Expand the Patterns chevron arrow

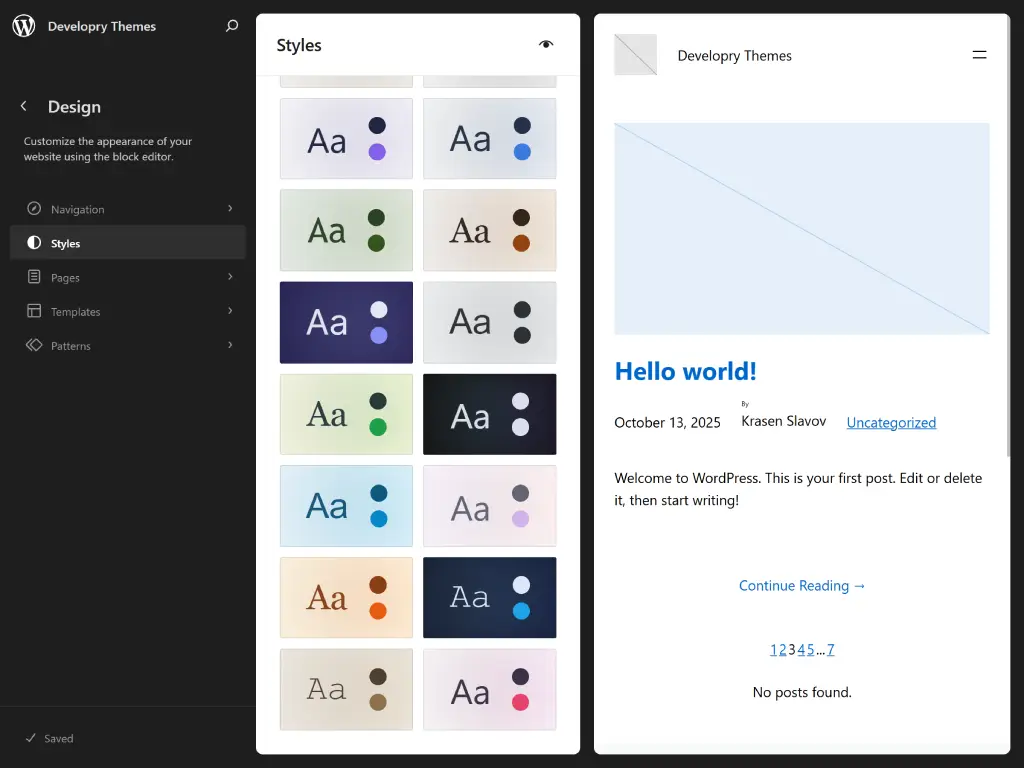[x=230, y=345]
